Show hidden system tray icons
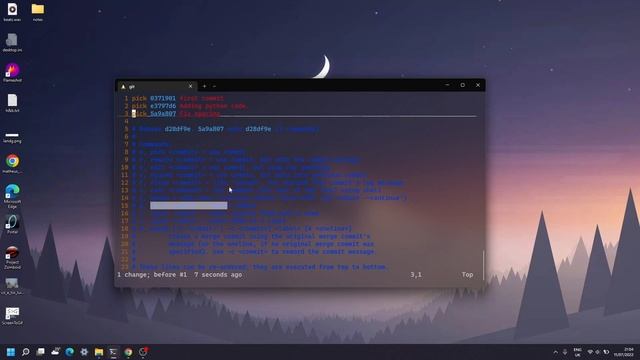The width and height of the screenshot is (640, 360). pos(556,352)
